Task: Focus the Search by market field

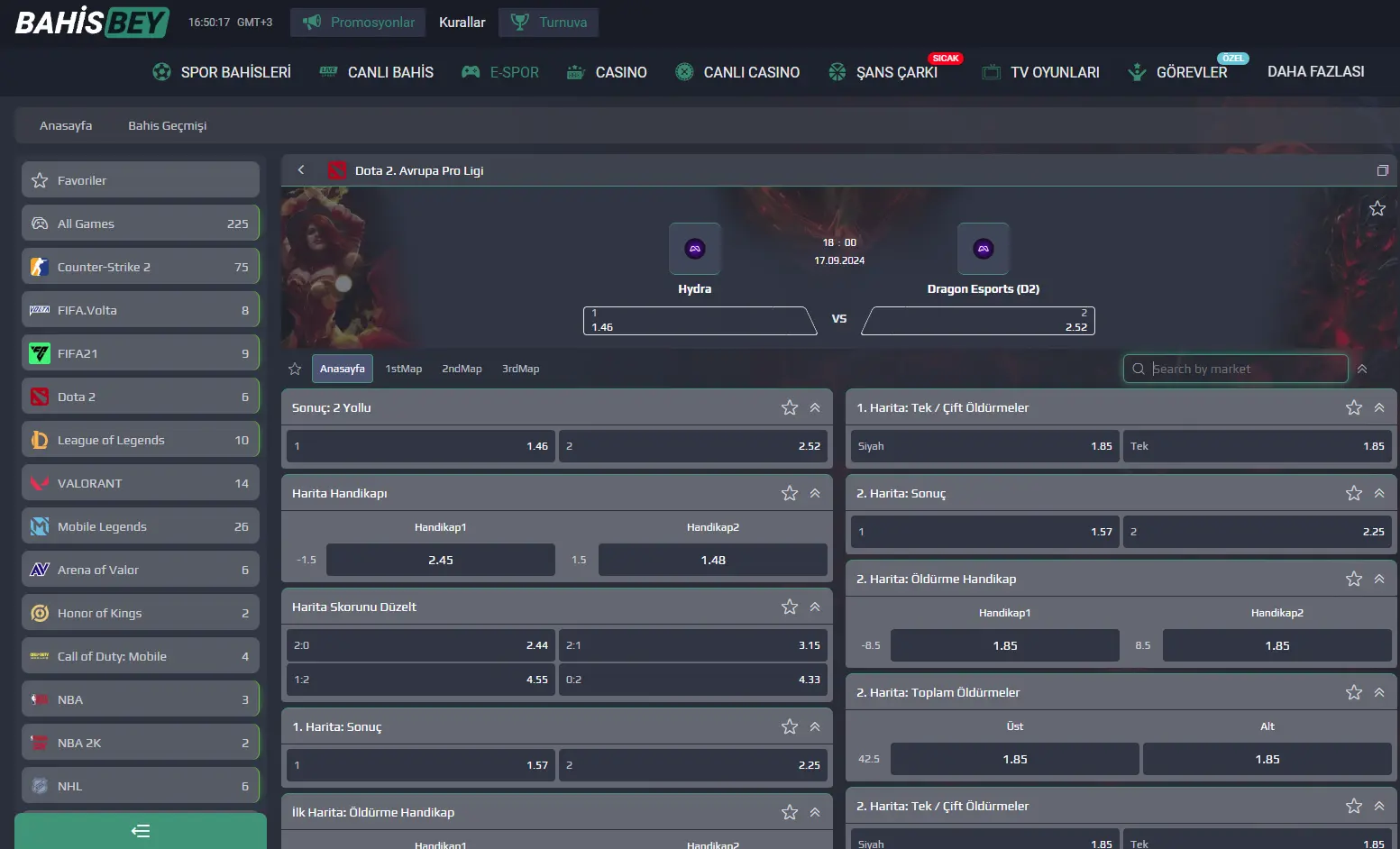Action: [x=1236, y=369]
